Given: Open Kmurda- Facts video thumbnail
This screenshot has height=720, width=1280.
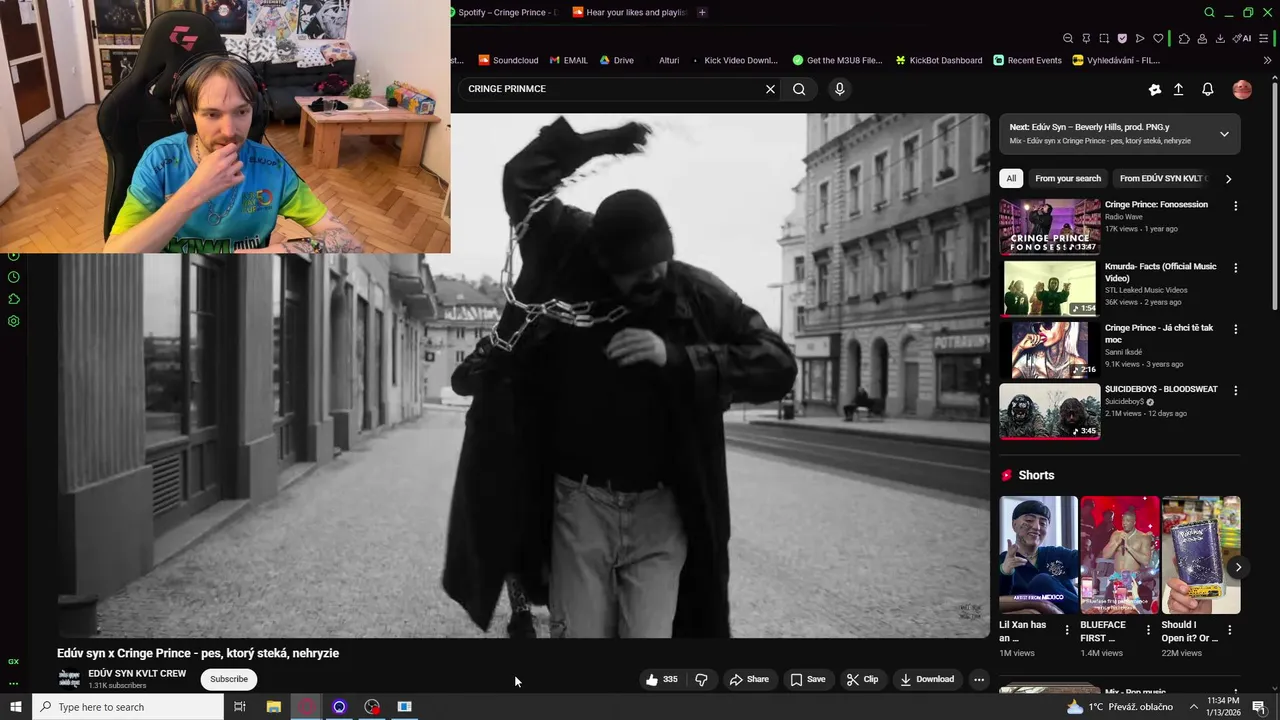Looking at the screenshot, I should 1050,288.
